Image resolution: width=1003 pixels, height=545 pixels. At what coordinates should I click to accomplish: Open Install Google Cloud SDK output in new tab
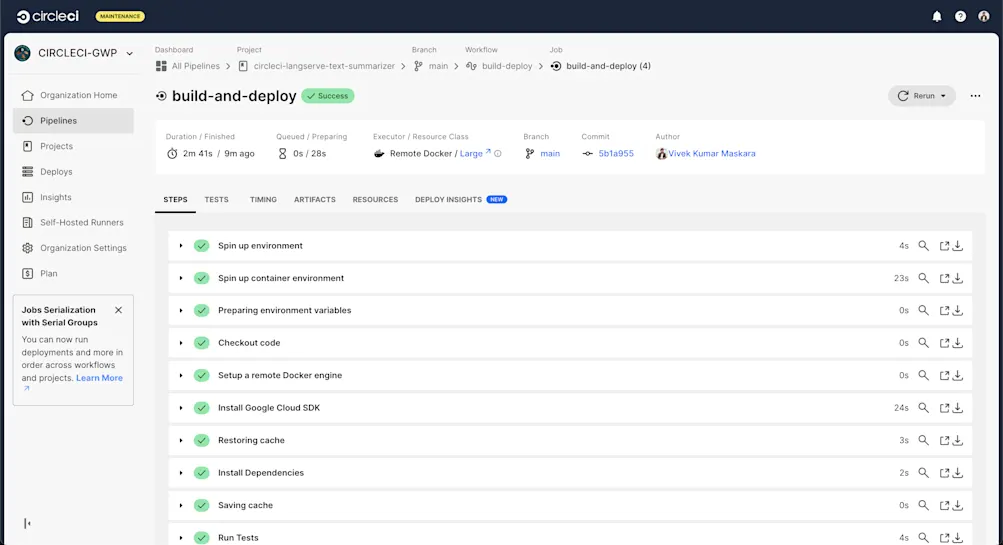(944, 408)
